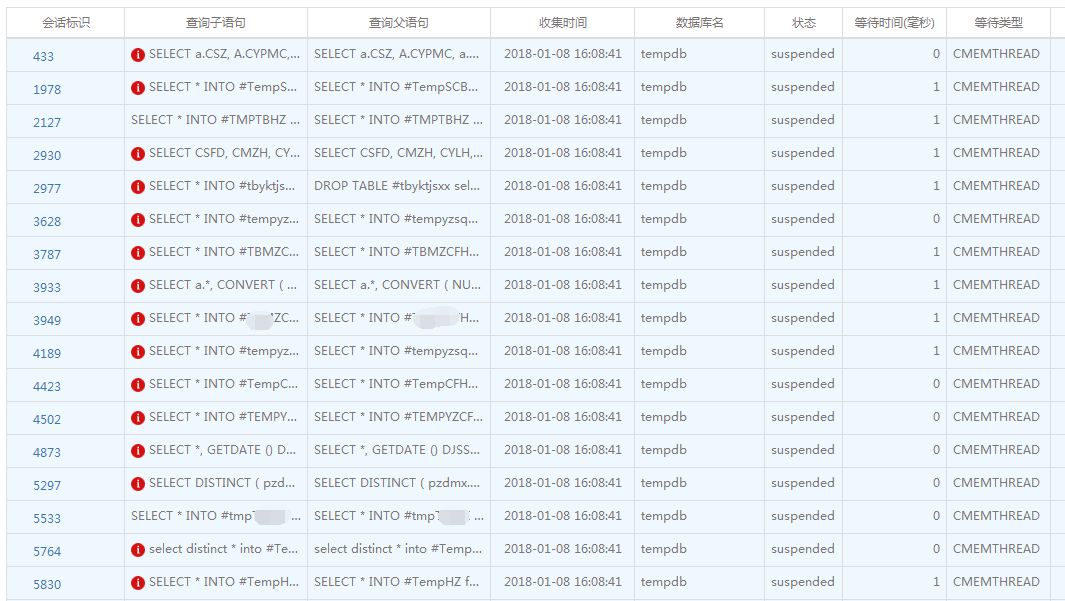Select parent query 'SELECT * INTO #TempHZ f...'
This screenshot has width=1065, height=601.
click(397, 582)
